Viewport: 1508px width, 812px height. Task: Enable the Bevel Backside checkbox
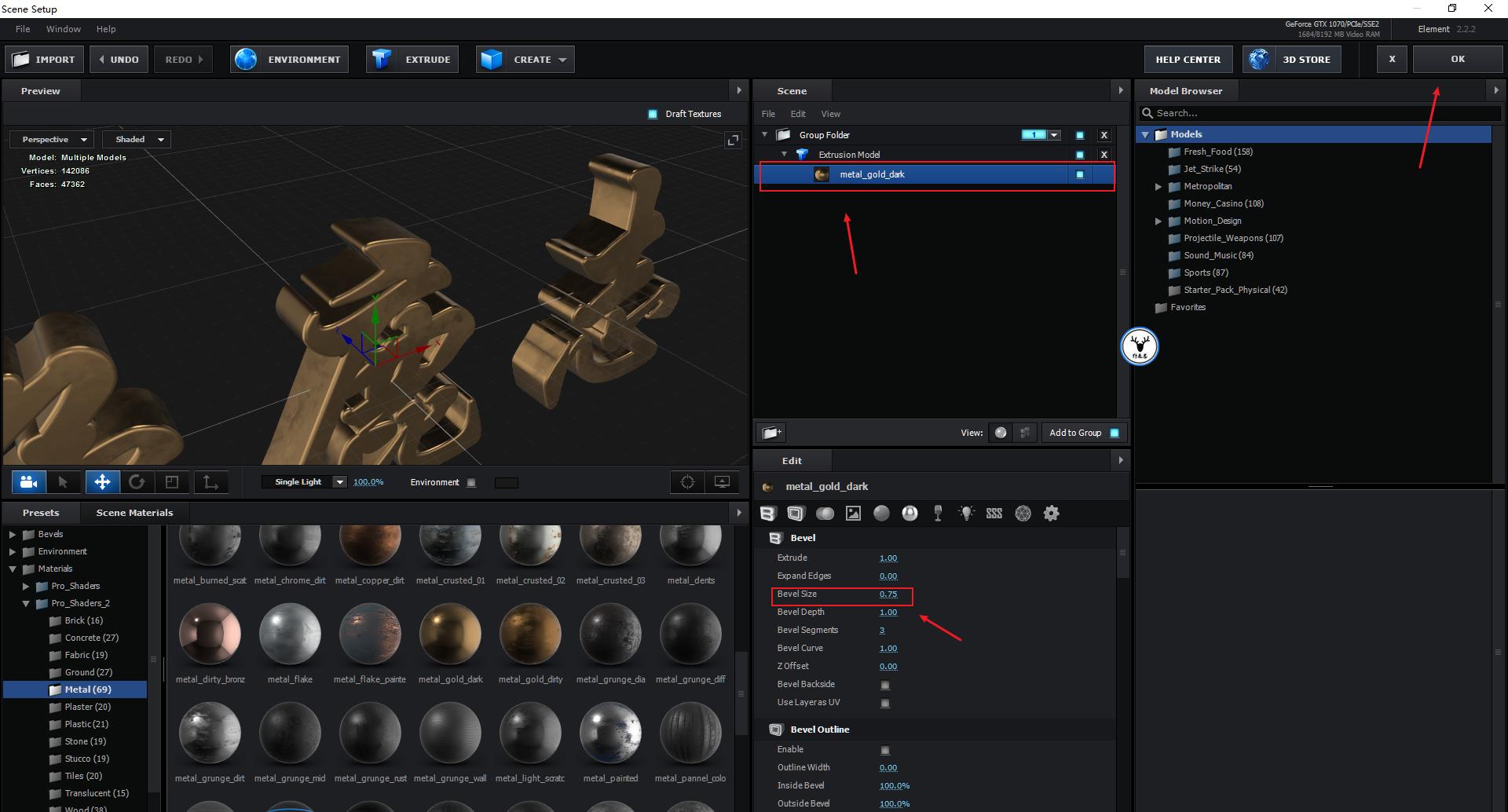(x=885, y=685)
